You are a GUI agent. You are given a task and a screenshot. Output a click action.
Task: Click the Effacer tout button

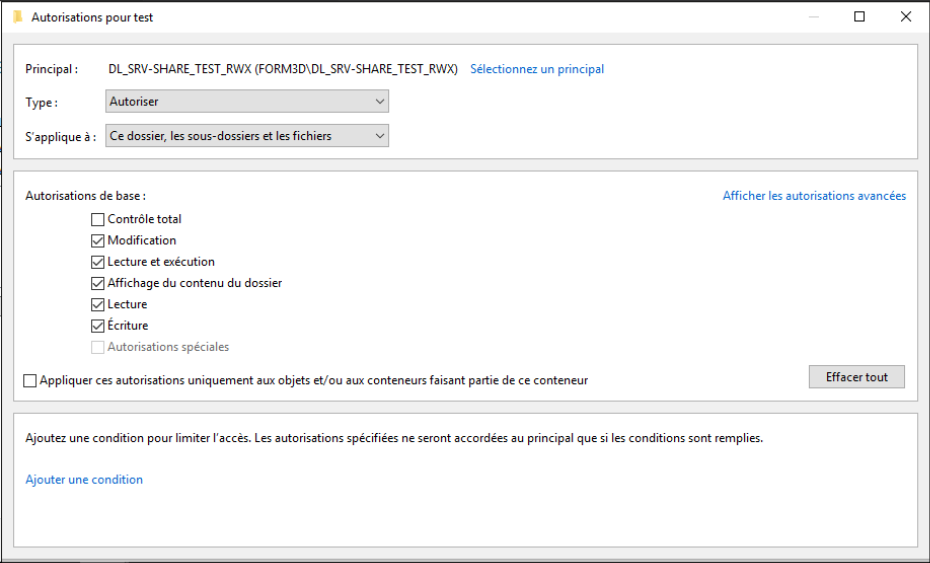click(x=856, y=377)
